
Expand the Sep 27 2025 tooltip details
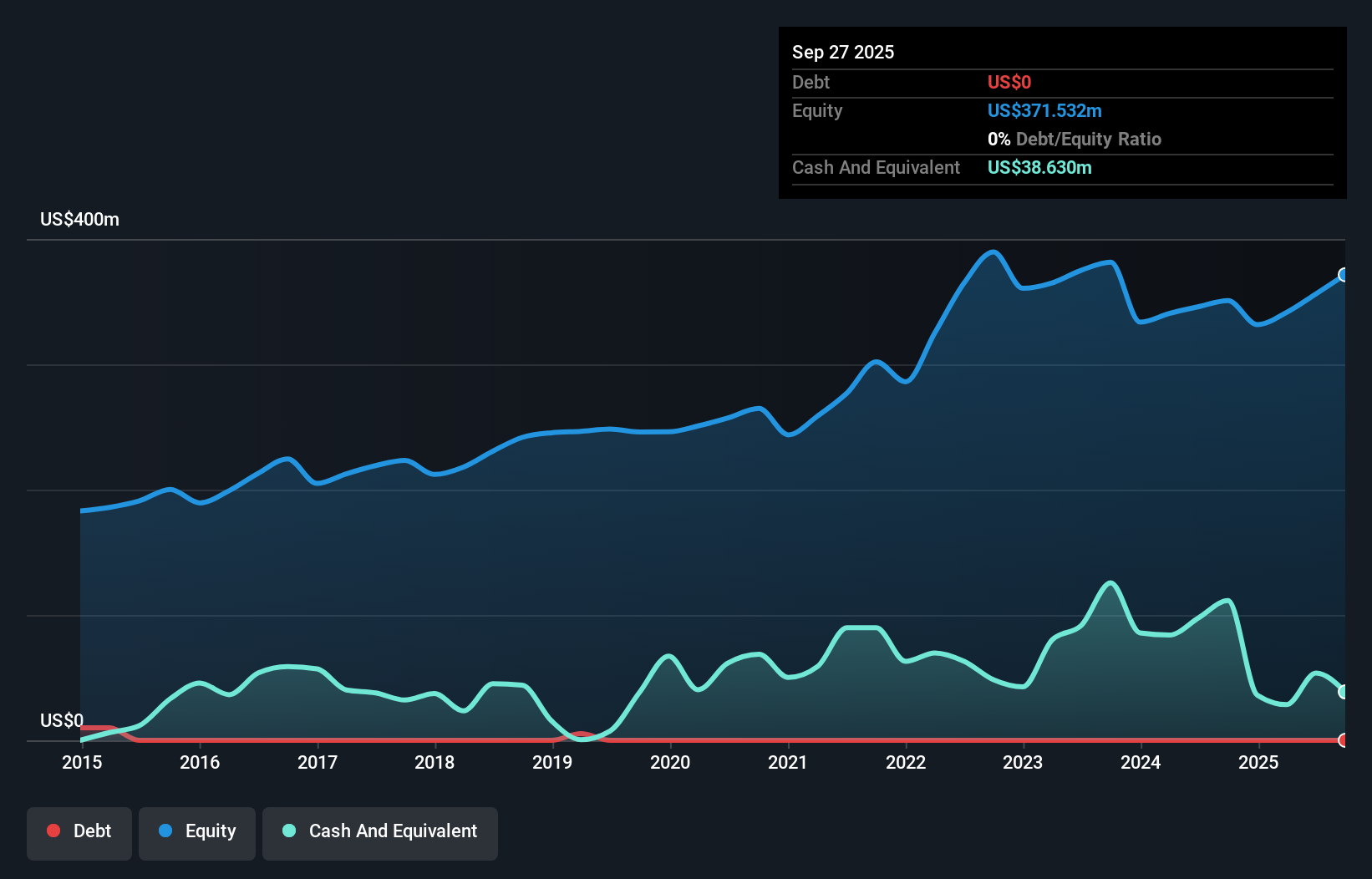click(x=843, y=52)
